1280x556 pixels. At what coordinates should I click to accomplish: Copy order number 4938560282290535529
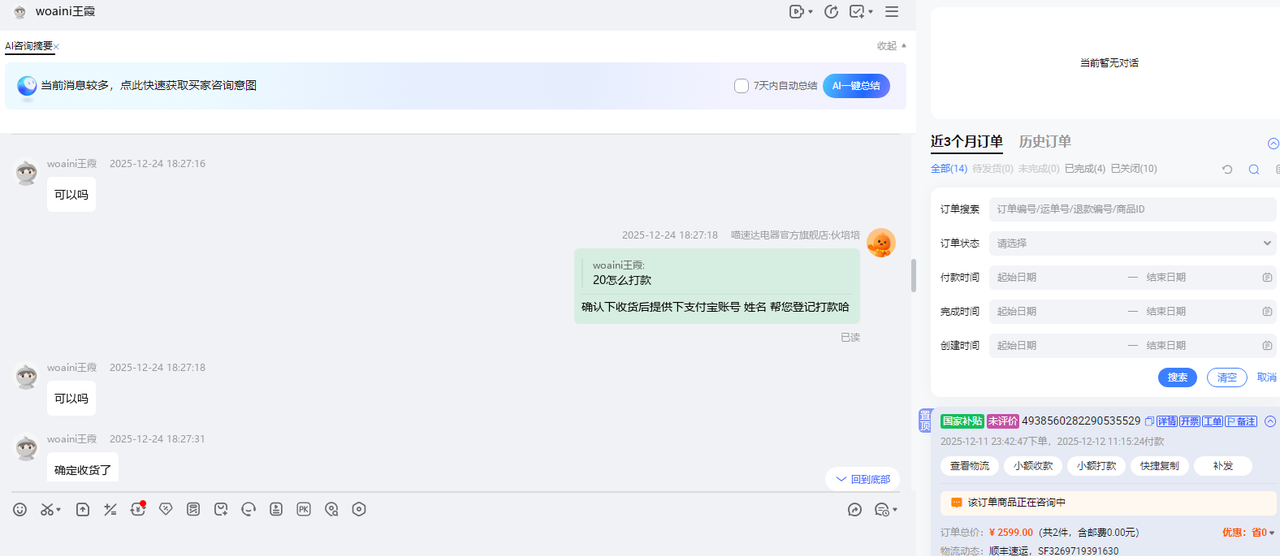click(x=1149, y=421)
